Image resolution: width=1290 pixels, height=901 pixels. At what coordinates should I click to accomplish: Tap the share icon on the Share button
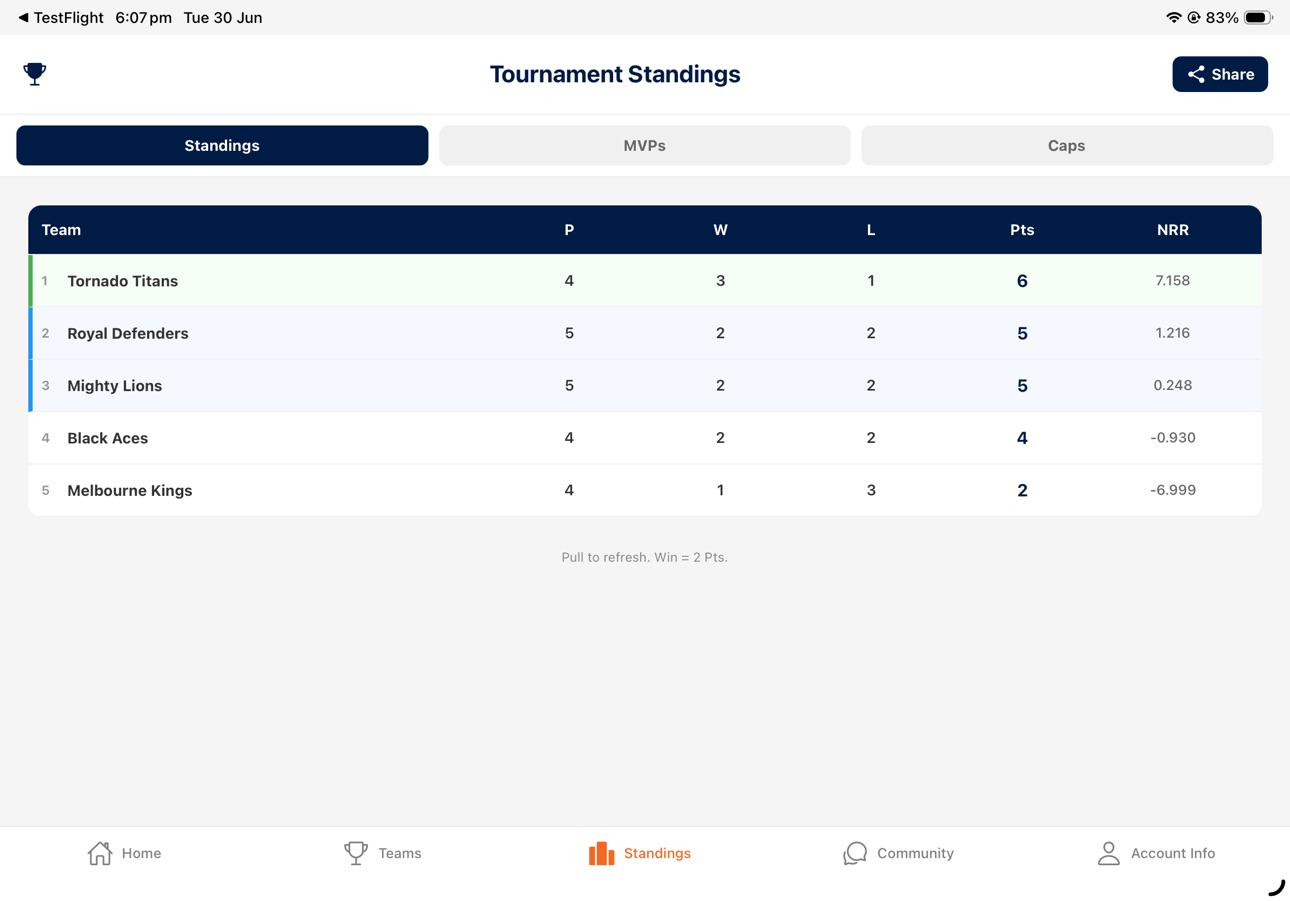click(1196, 74)
